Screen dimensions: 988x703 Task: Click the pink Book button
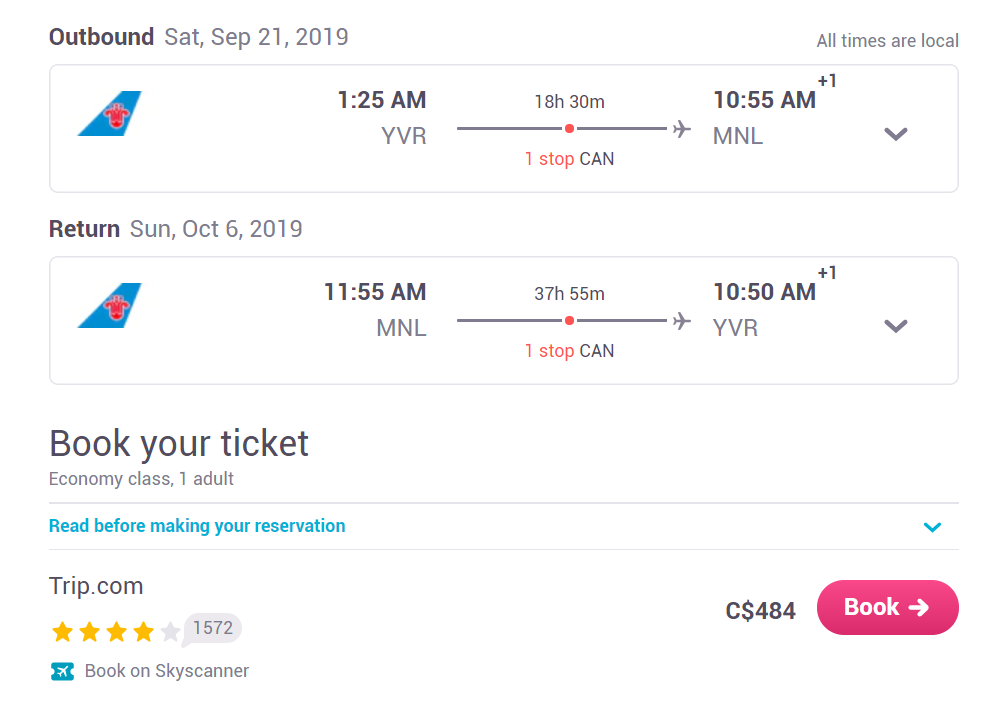click(x=887, y=607)
